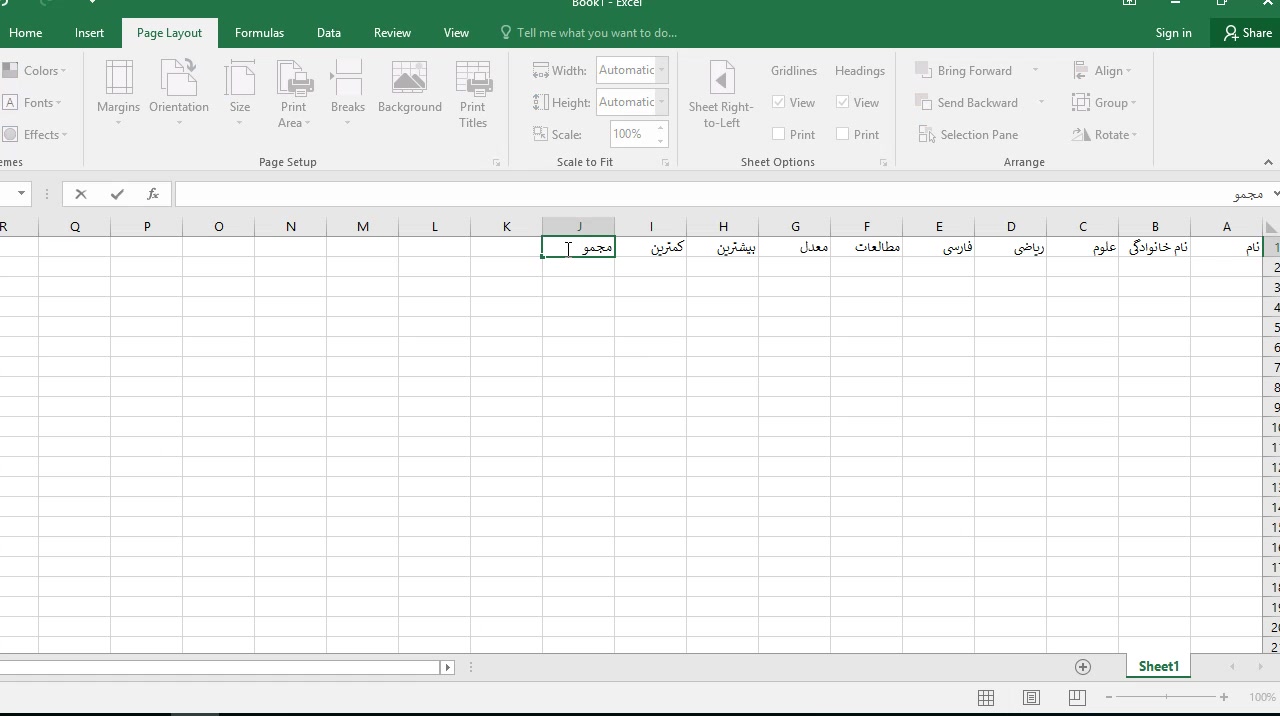Select cell containing ریاضی
1280x716 pixels.
tap(1011, 247)
